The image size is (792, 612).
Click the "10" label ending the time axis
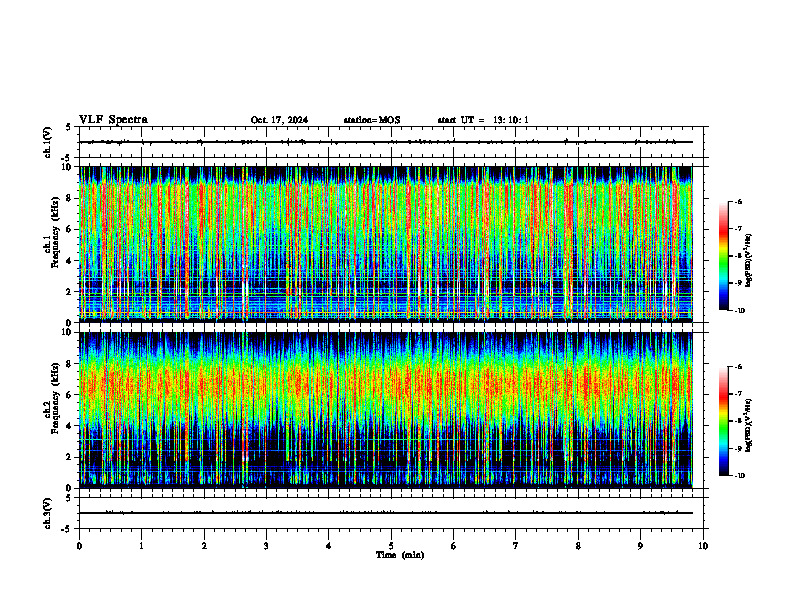point(703,546)
